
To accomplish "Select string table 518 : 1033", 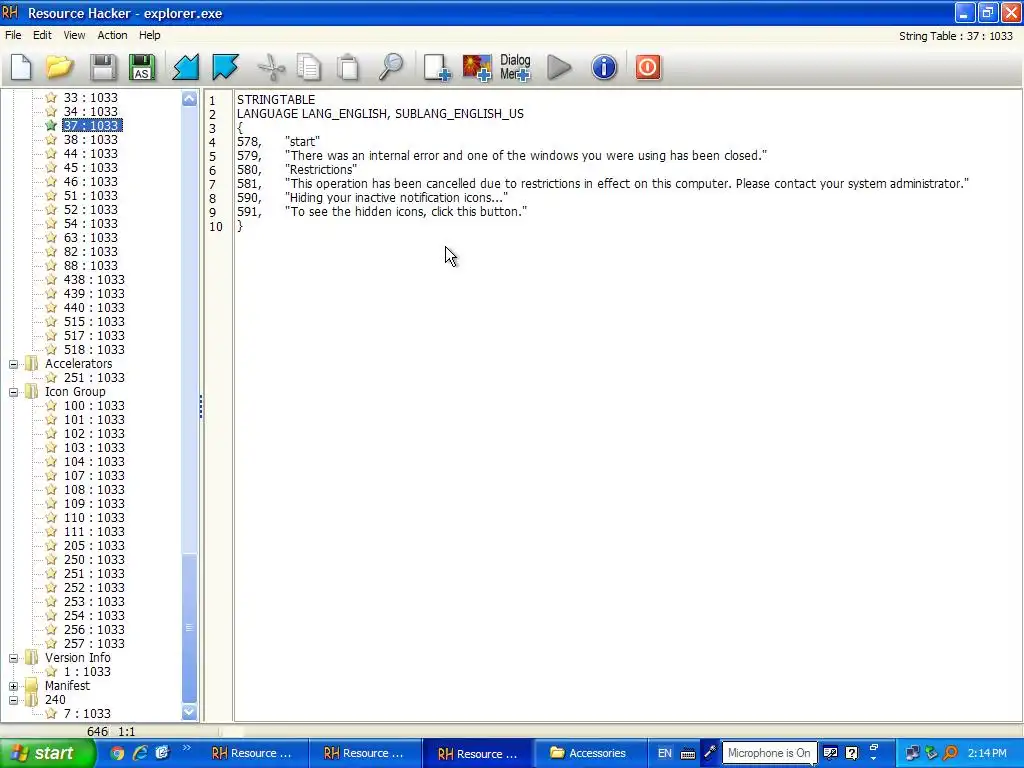I will (x=94, y=349).
